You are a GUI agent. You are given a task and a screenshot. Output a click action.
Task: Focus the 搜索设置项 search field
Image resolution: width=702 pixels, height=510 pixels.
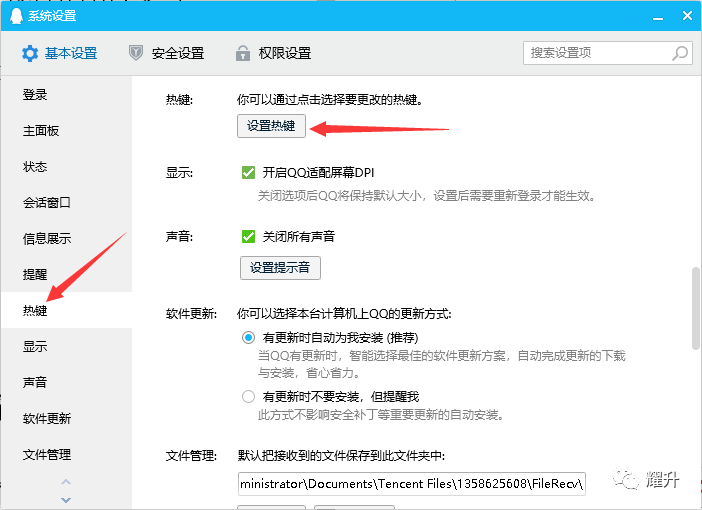click(608, 53)
